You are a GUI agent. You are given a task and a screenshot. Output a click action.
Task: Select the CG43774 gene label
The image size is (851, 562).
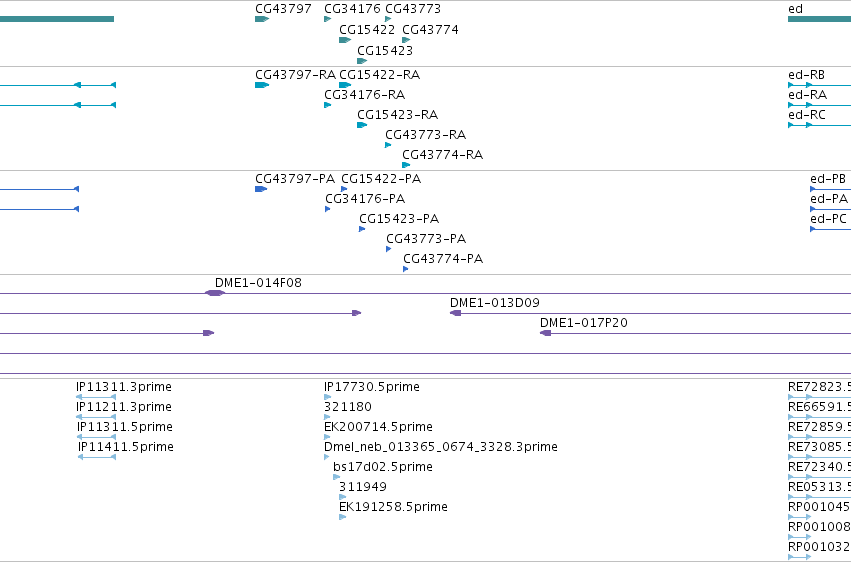tap(430, 29)
